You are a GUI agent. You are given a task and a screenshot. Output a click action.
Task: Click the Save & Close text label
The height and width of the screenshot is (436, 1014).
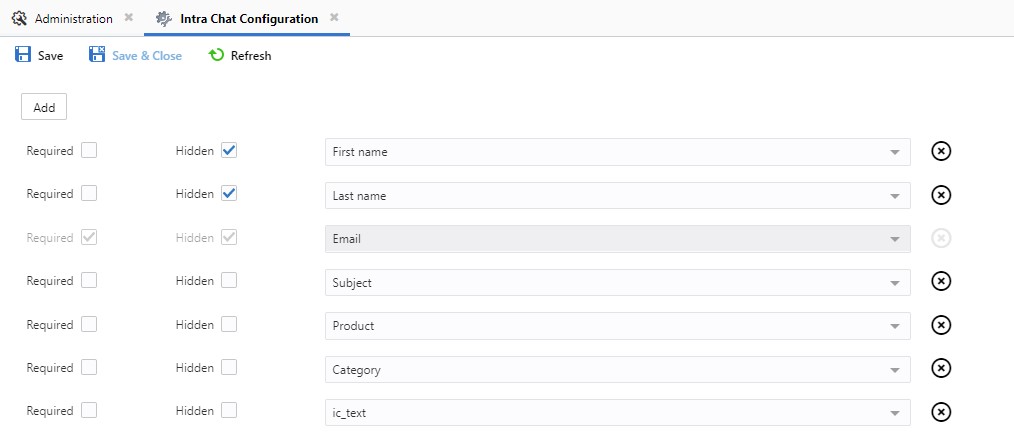point(147,56)
